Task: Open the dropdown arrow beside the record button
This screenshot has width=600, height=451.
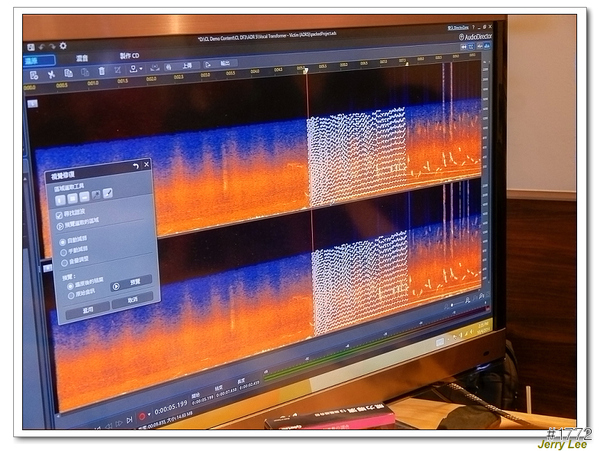Action: click(149, 414)
